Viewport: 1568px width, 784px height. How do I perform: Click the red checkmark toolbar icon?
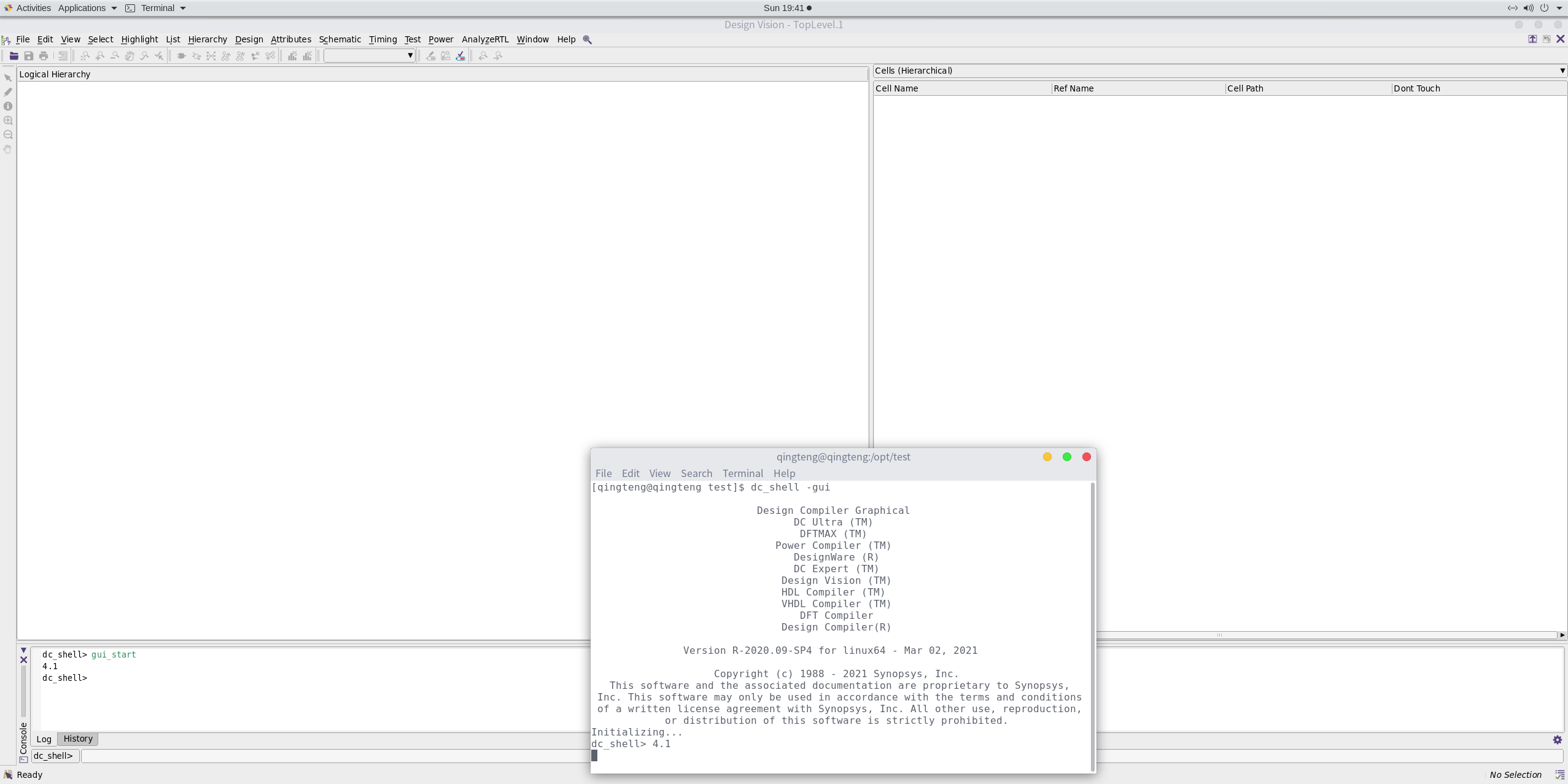[x=460, y=56]
